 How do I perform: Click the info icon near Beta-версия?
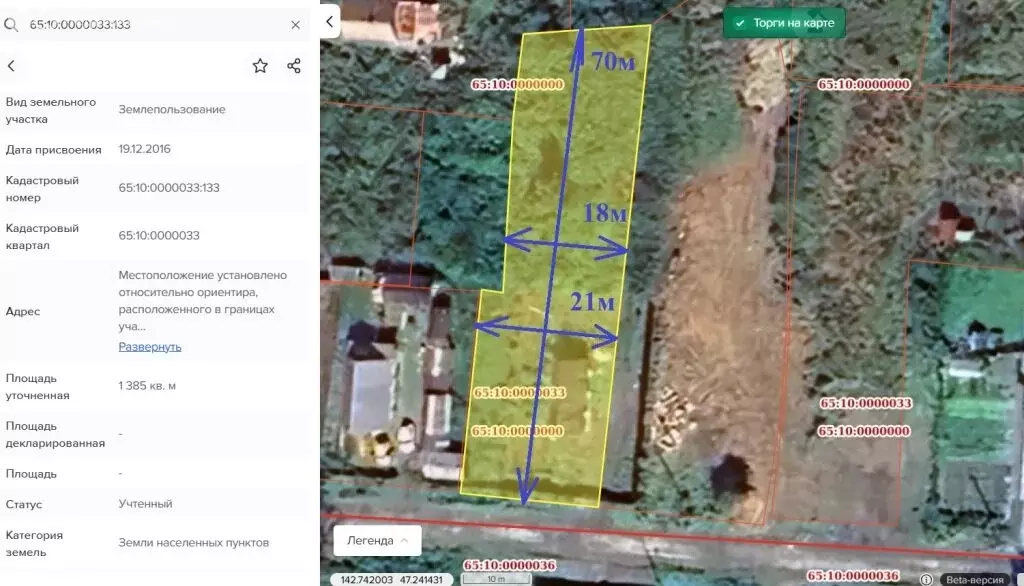tap(926, 579)
